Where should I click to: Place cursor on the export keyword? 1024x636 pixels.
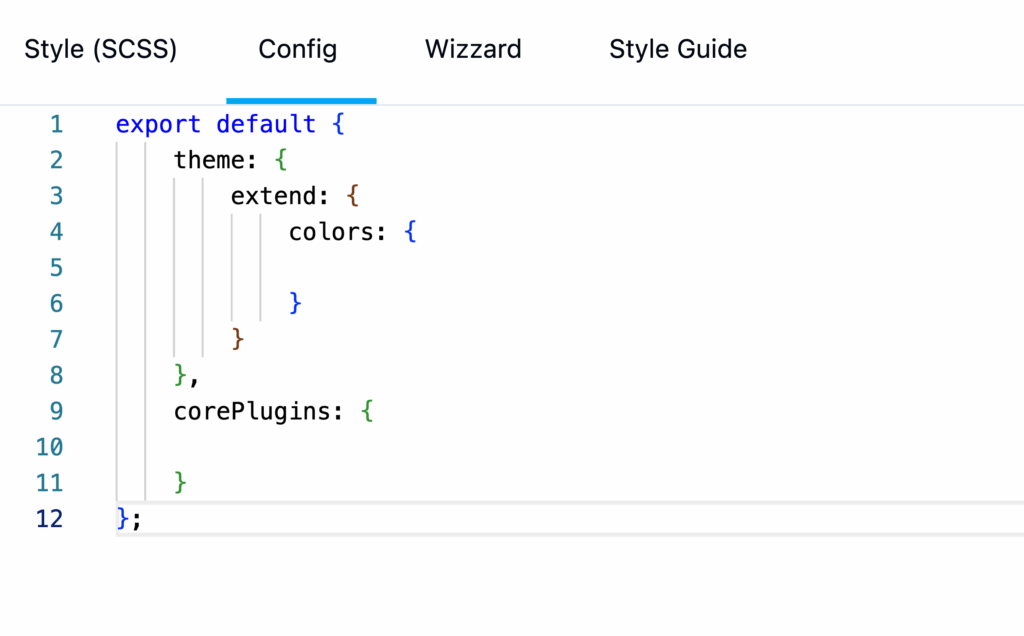tap(157, 123)
